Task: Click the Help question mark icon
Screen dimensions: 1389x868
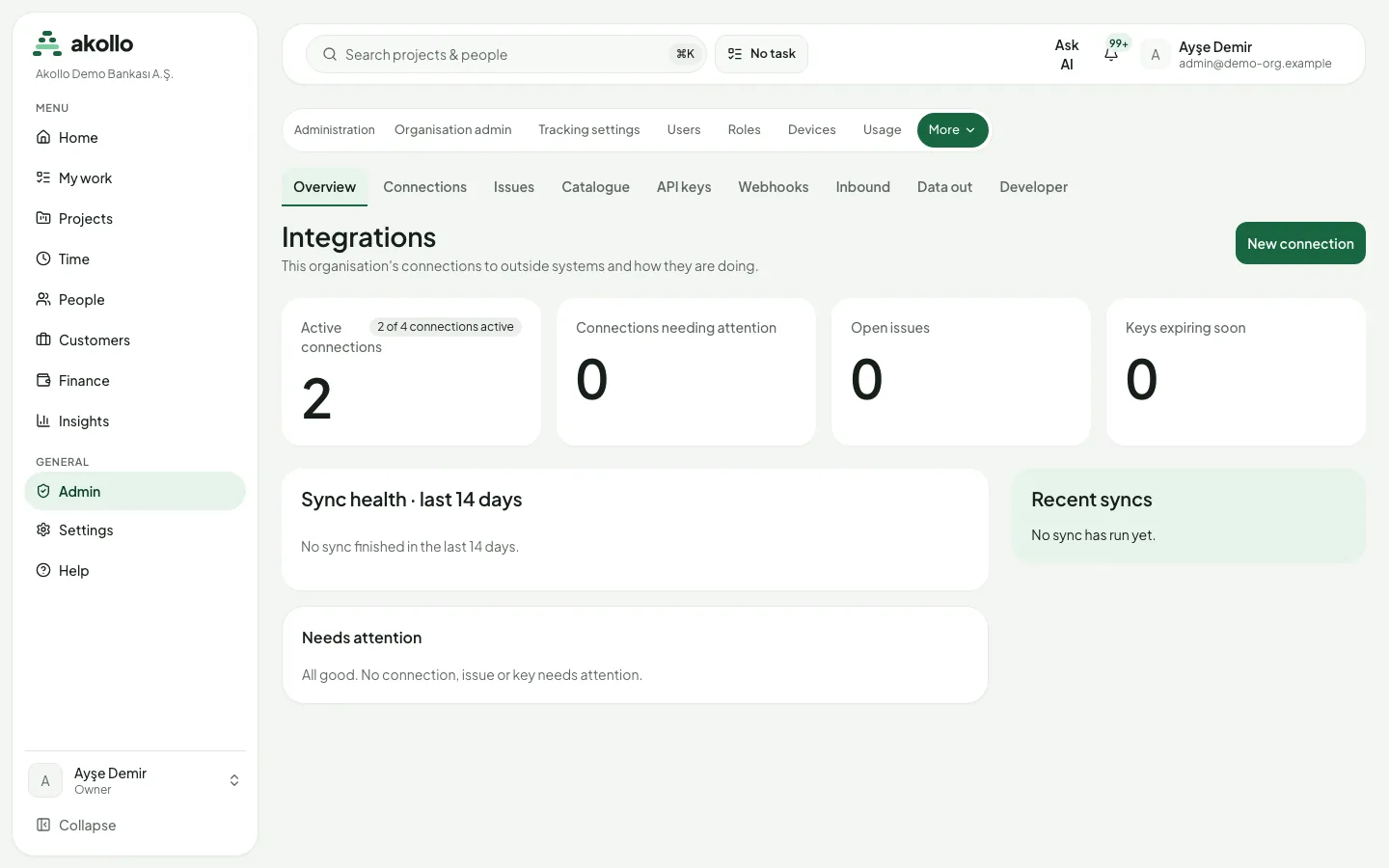Action: pyautogui.click(x=43, y=570)
